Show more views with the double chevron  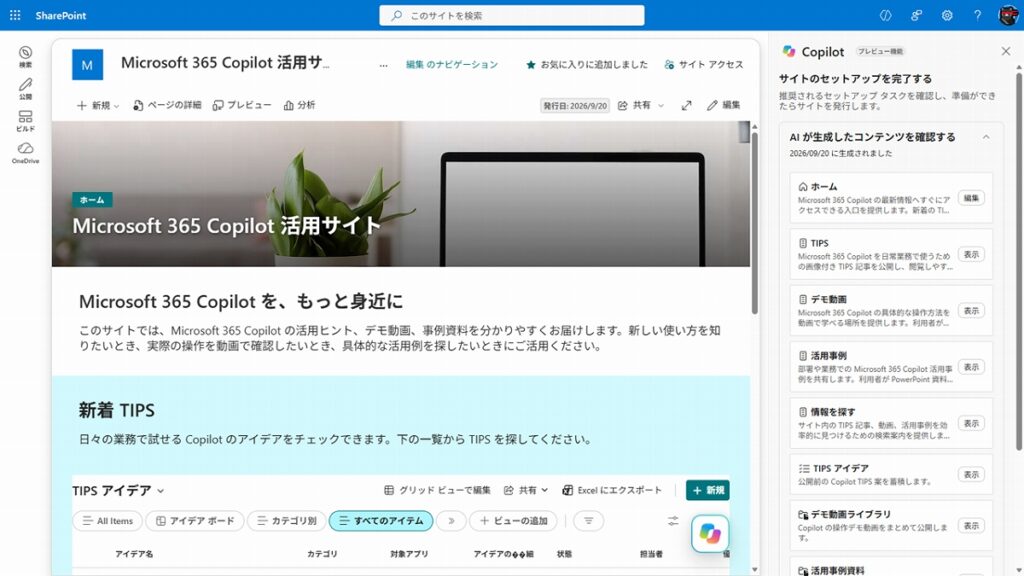tap(451, 521)
